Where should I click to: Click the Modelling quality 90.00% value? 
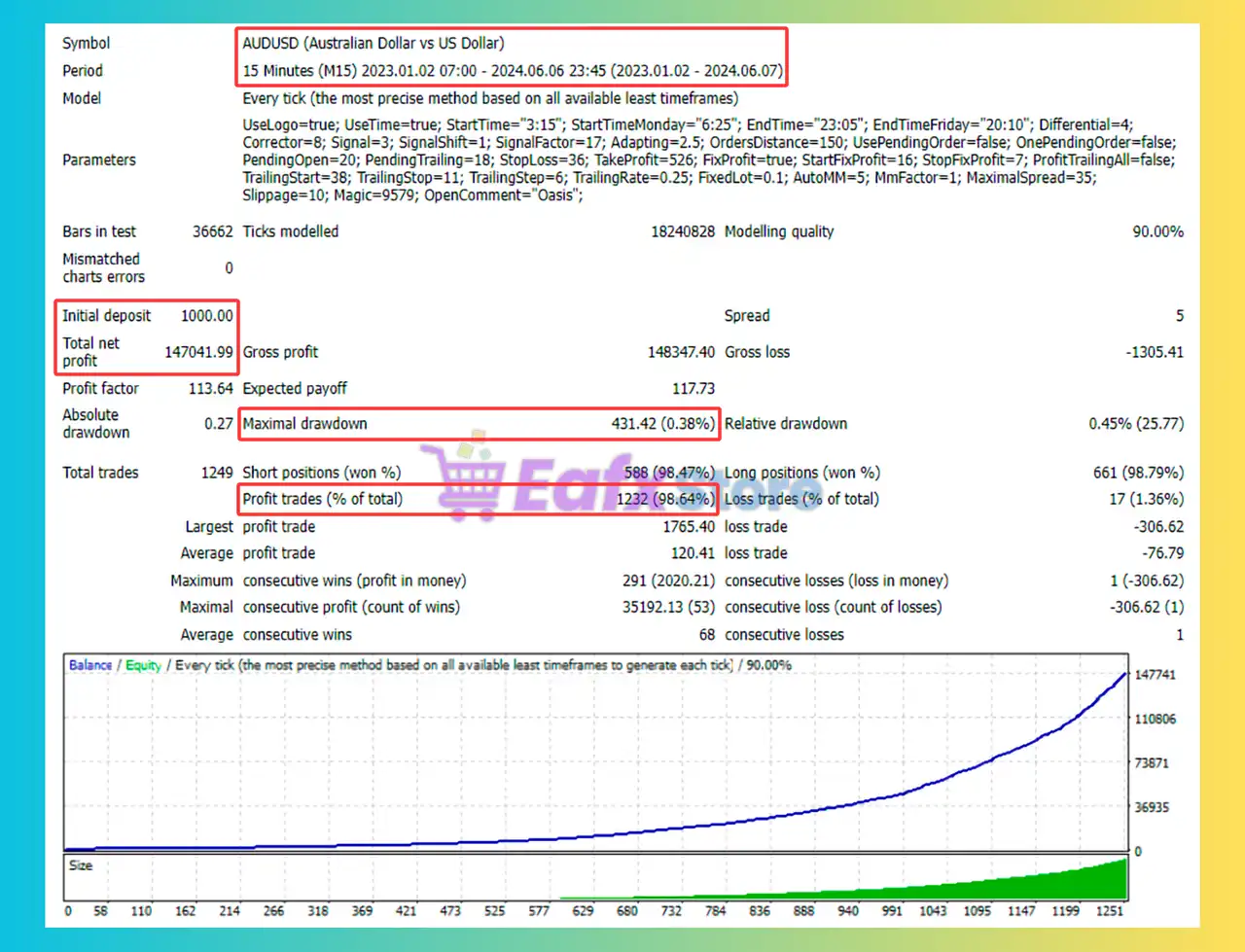tap(1157, 231)
